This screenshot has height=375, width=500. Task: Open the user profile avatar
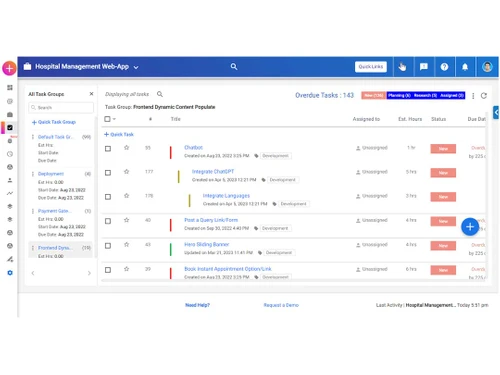(x=487, y=67)
